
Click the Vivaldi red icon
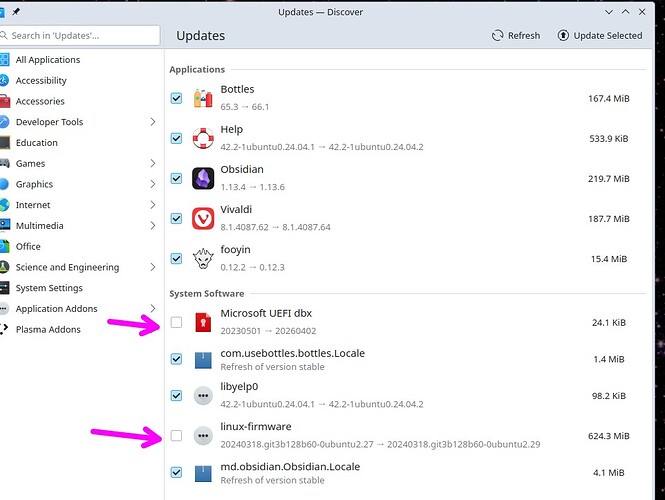203,218
